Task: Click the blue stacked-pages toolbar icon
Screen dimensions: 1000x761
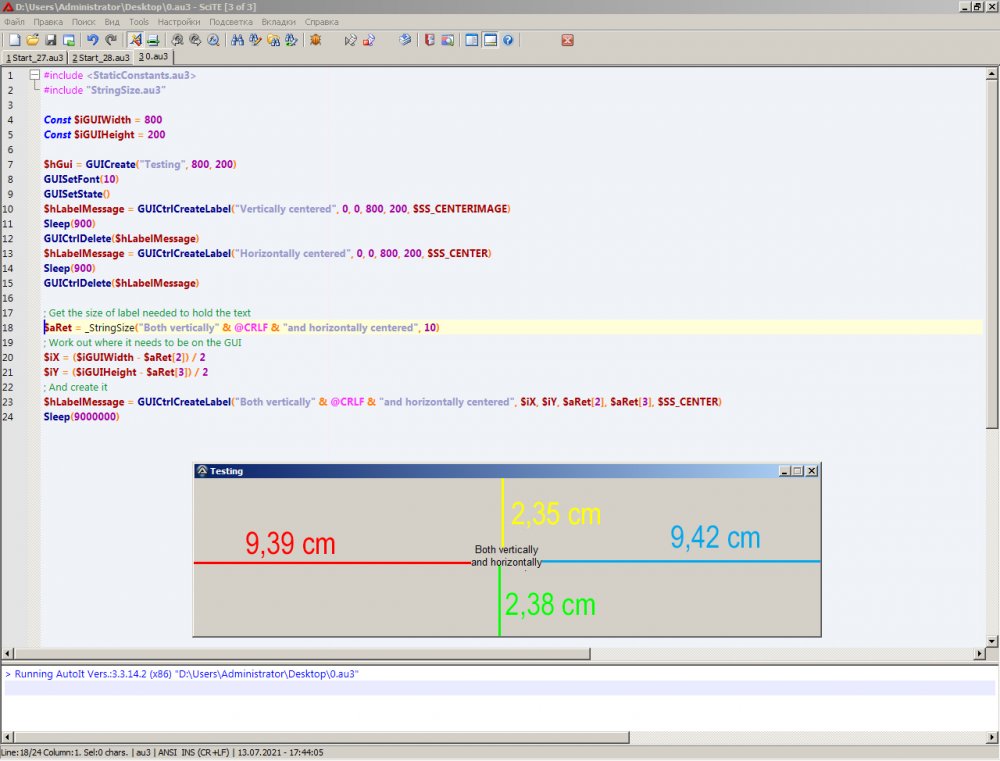Action: pyautogui.click(x=405, y=40)
